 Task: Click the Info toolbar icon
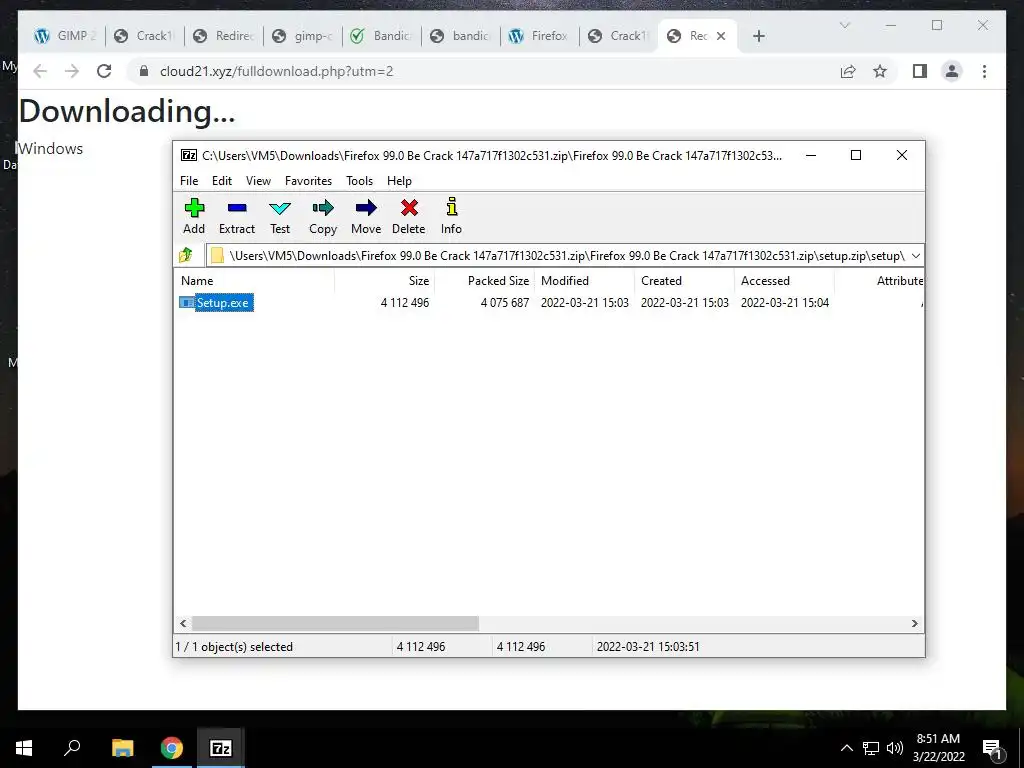[x=451, y=216]
